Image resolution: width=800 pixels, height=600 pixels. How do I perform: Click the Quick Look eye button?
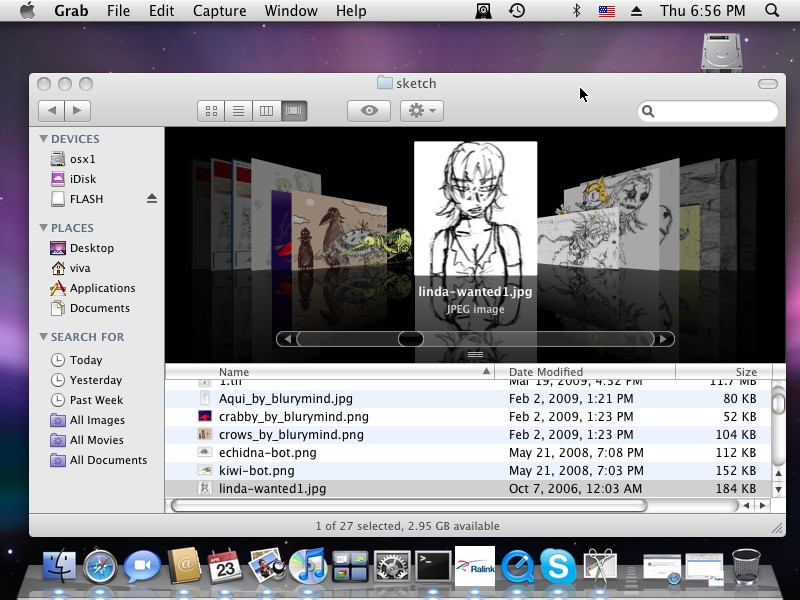(369, 111)
